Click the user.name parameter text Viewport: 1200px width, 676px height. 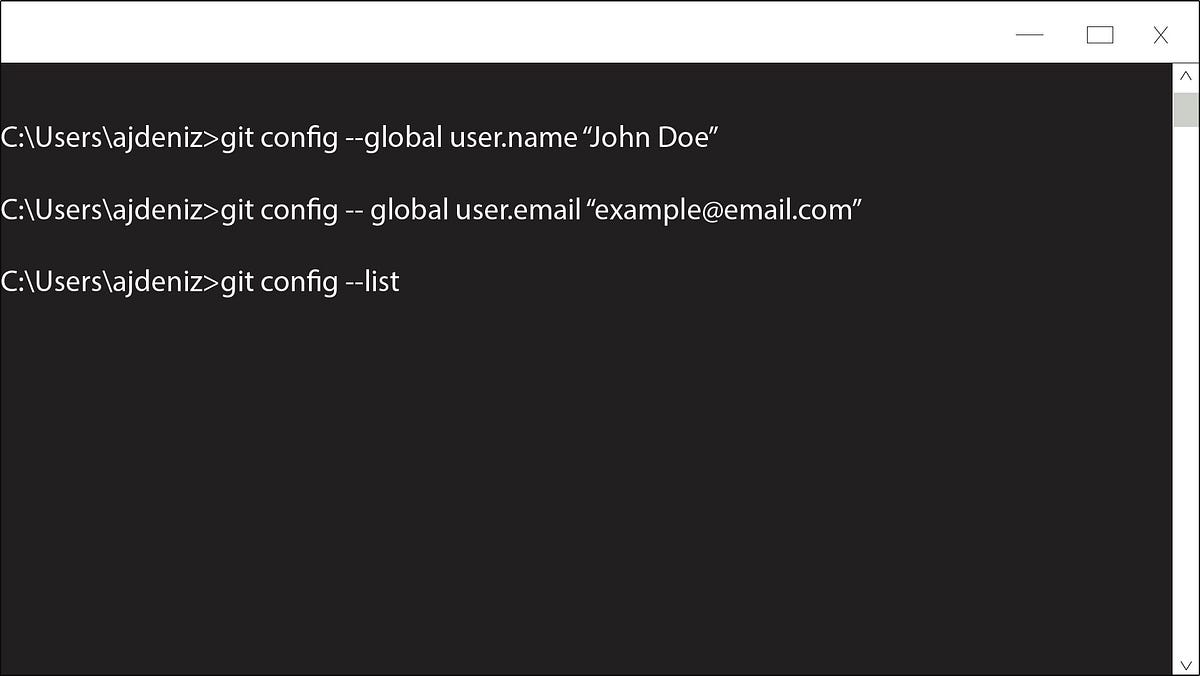point(511,137)
